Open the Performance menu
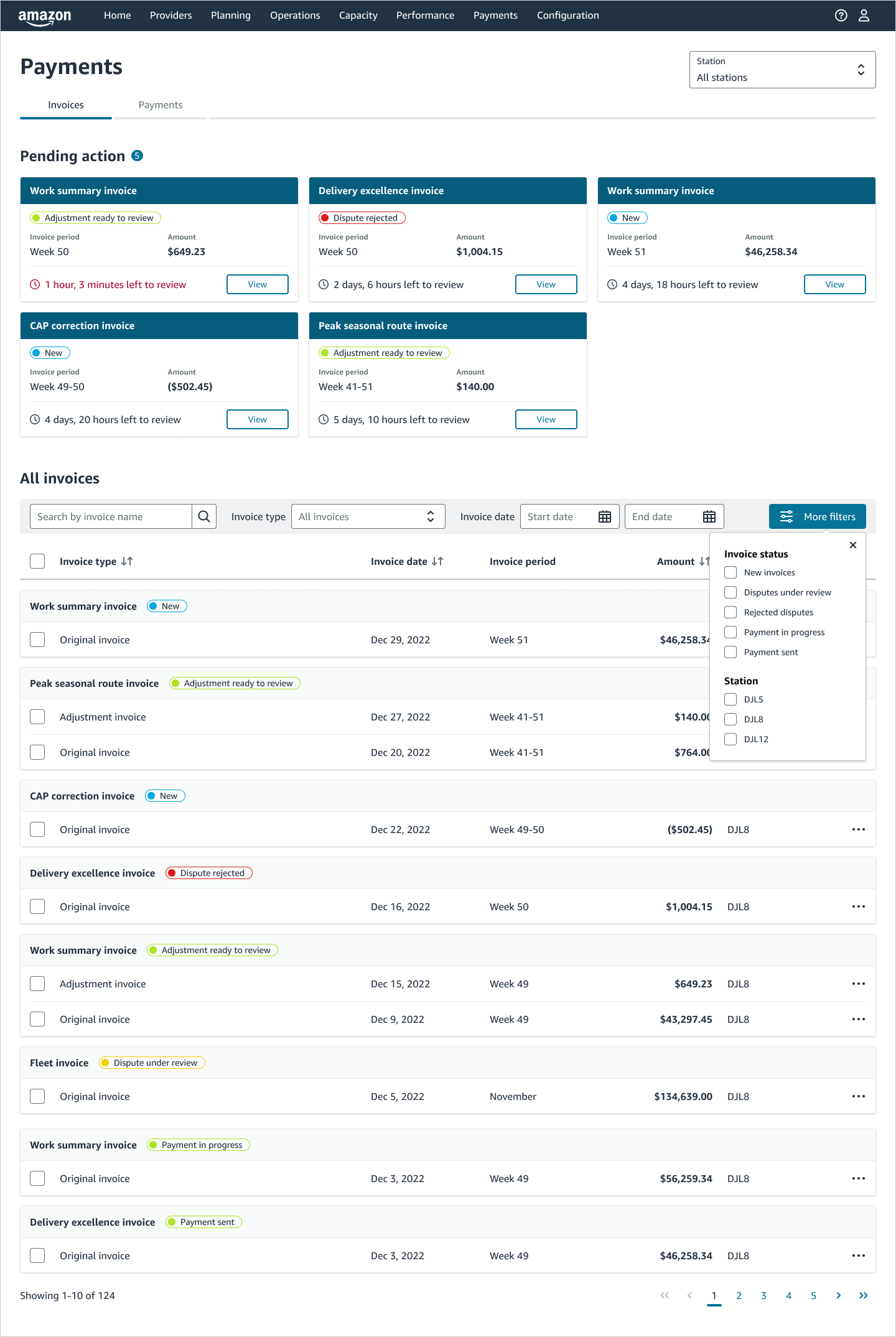The image size is (896, 1337). (425, 16)
